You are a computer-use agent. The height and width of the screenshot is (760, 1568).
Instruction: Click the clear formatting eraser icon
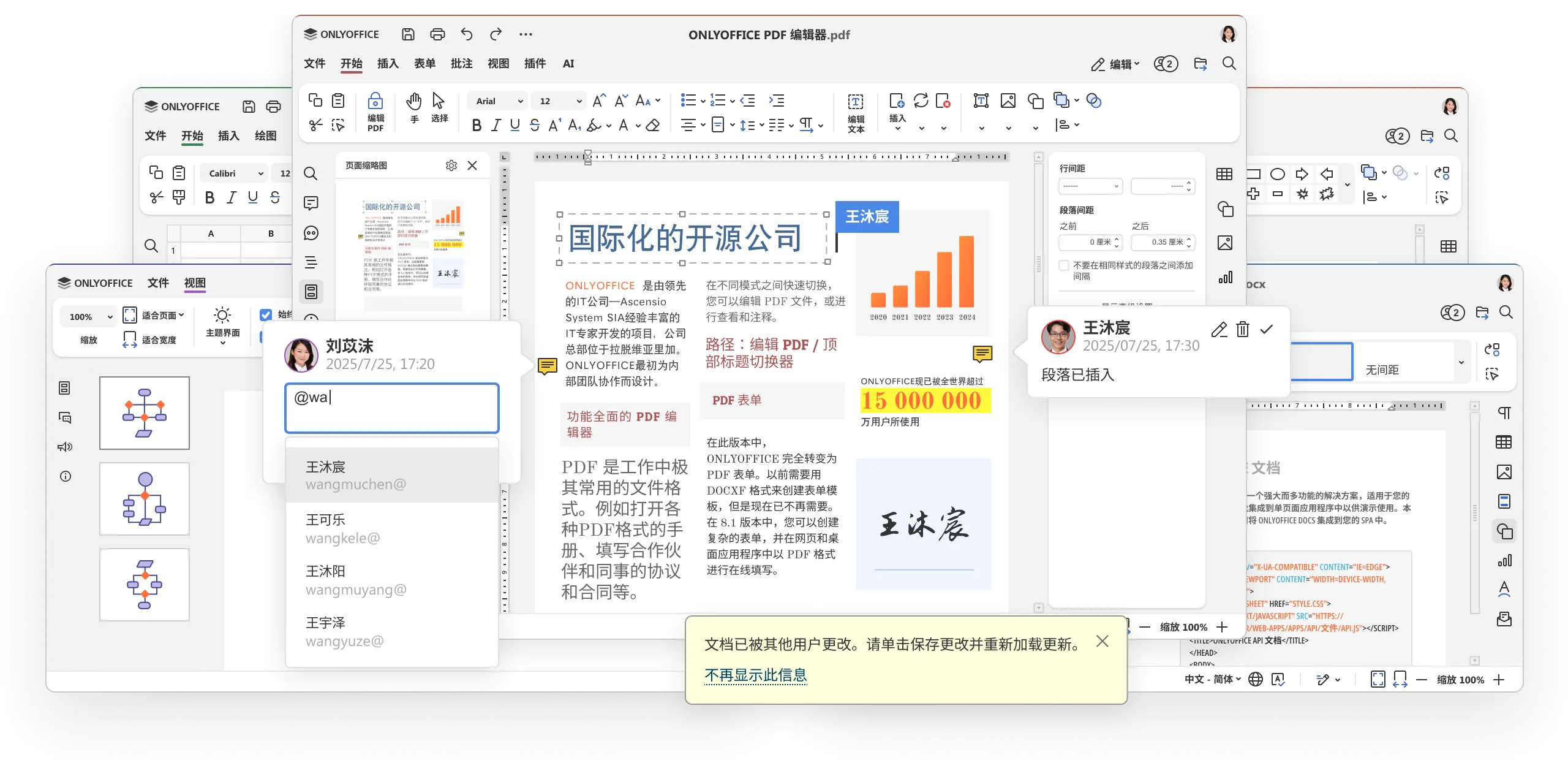[x=653, y=126]
